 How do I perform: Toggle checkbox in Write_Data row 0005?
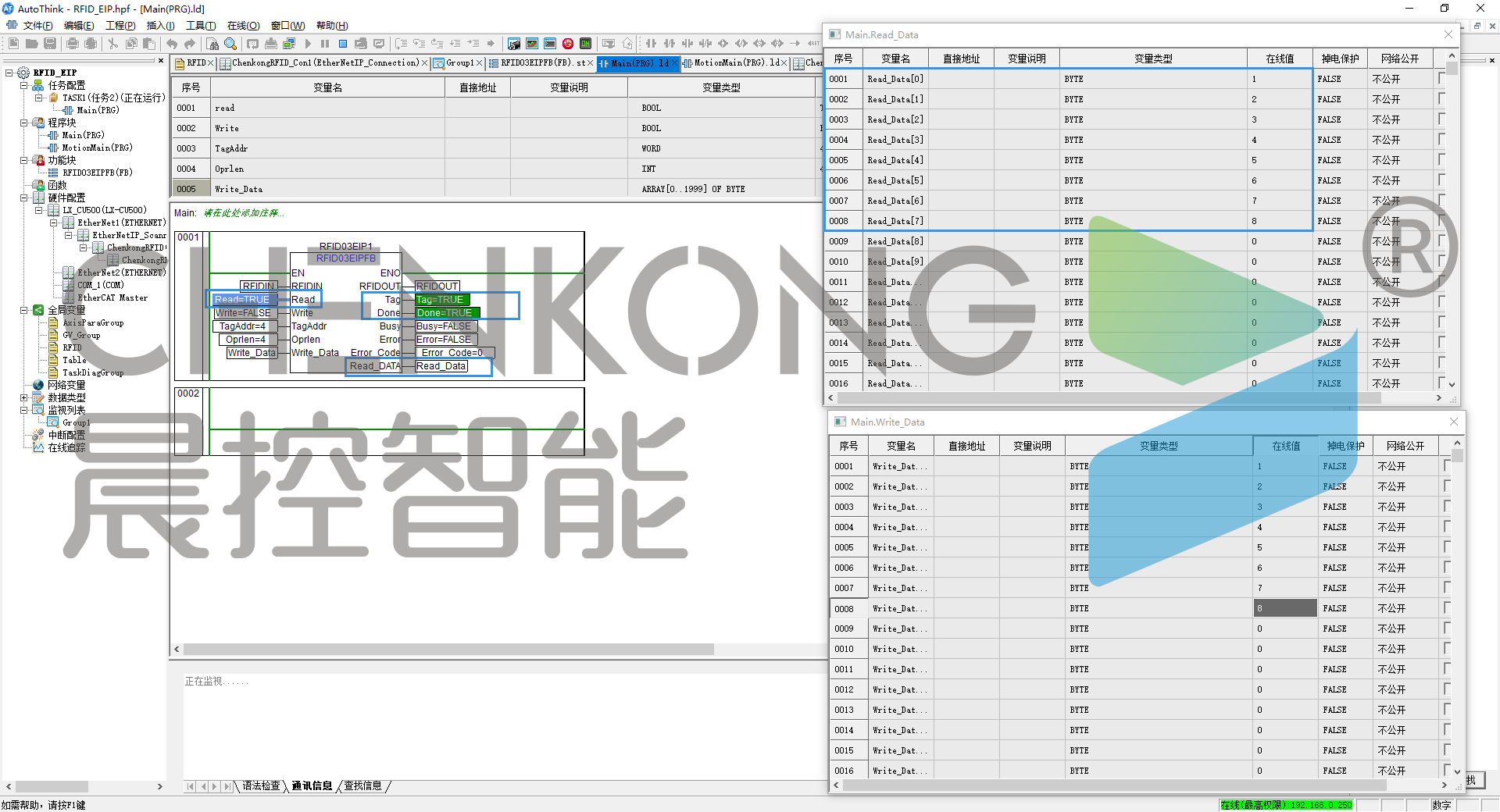pyautogui.click(x=1448, y=547)
